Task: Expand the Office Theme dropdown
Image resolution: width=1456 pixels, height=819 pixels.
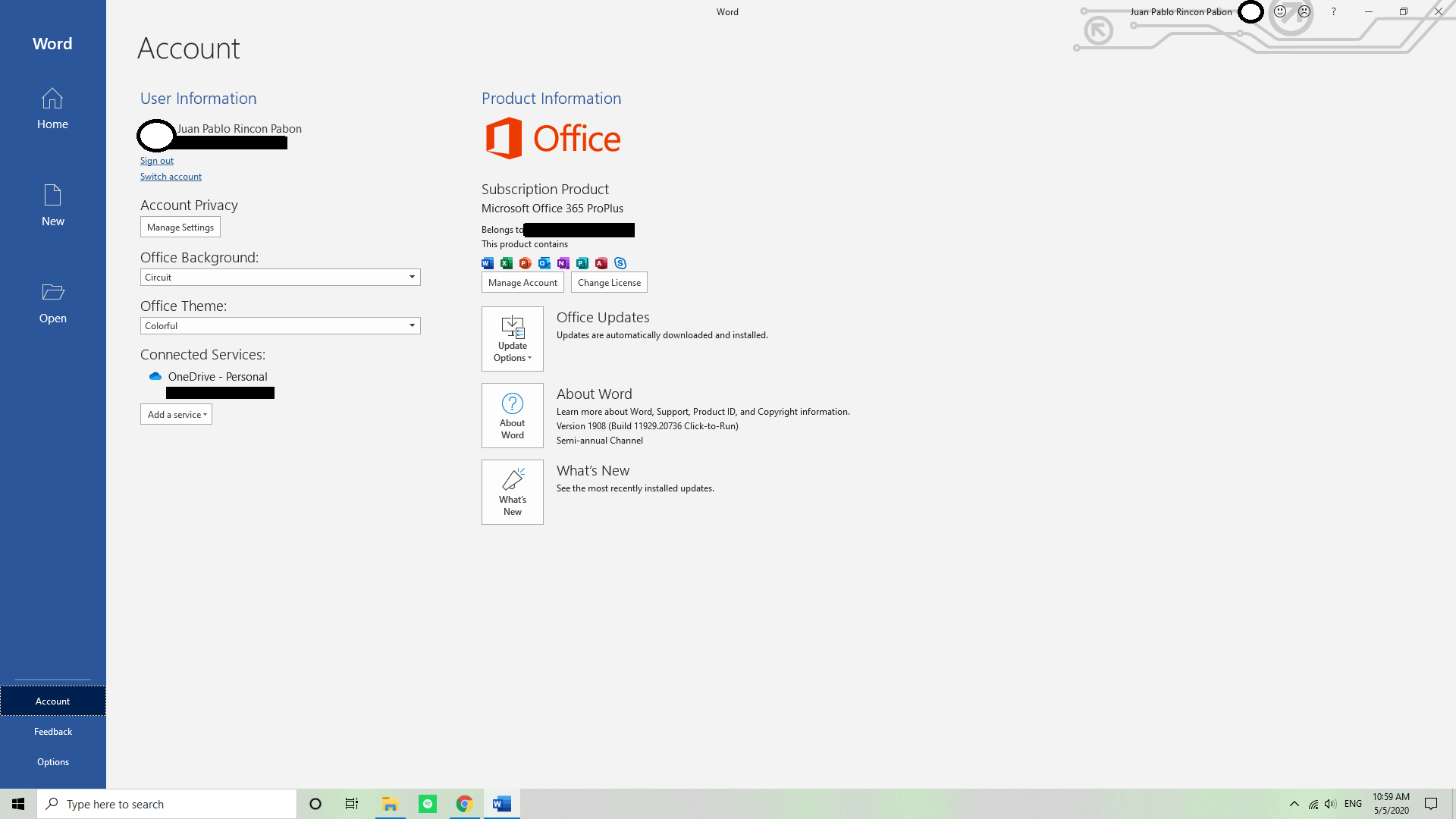Action: (x=412, y=326)
